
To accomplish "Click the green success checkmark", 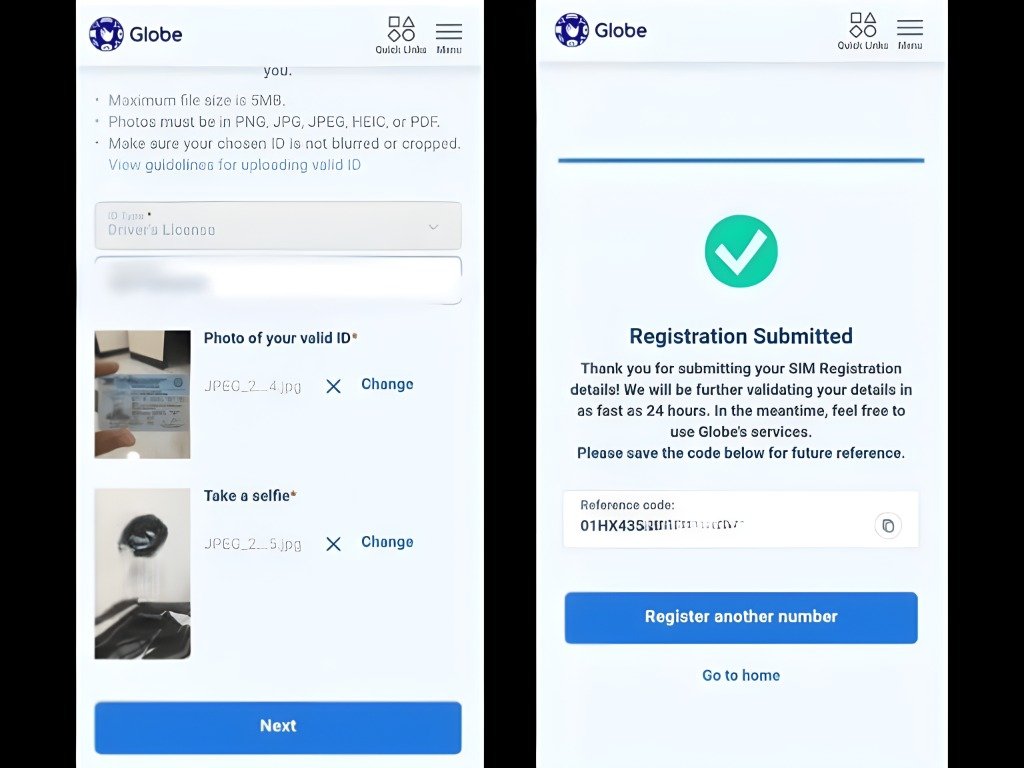I will pos(740,251).
